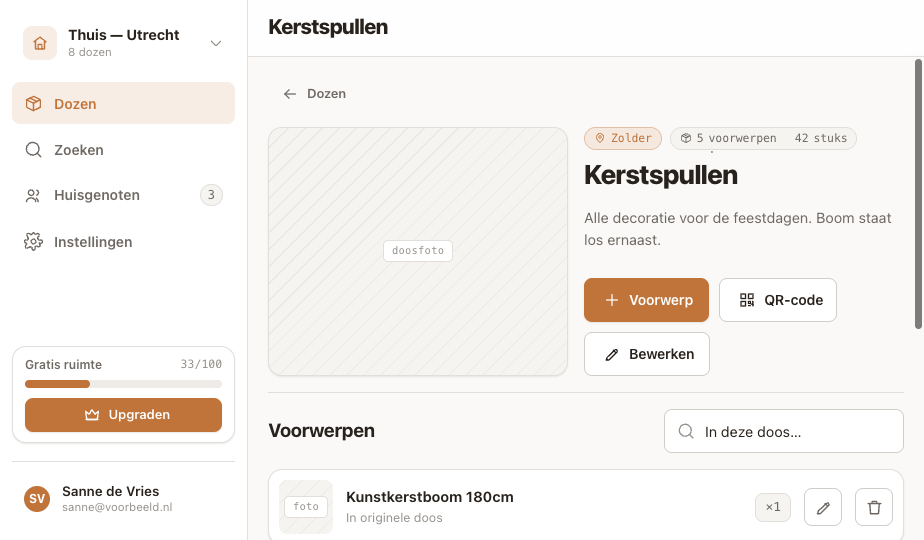Go to Huisgenoten page
Image resolution: width=924 pixels, height=540 pixels.
pos(123,195)
